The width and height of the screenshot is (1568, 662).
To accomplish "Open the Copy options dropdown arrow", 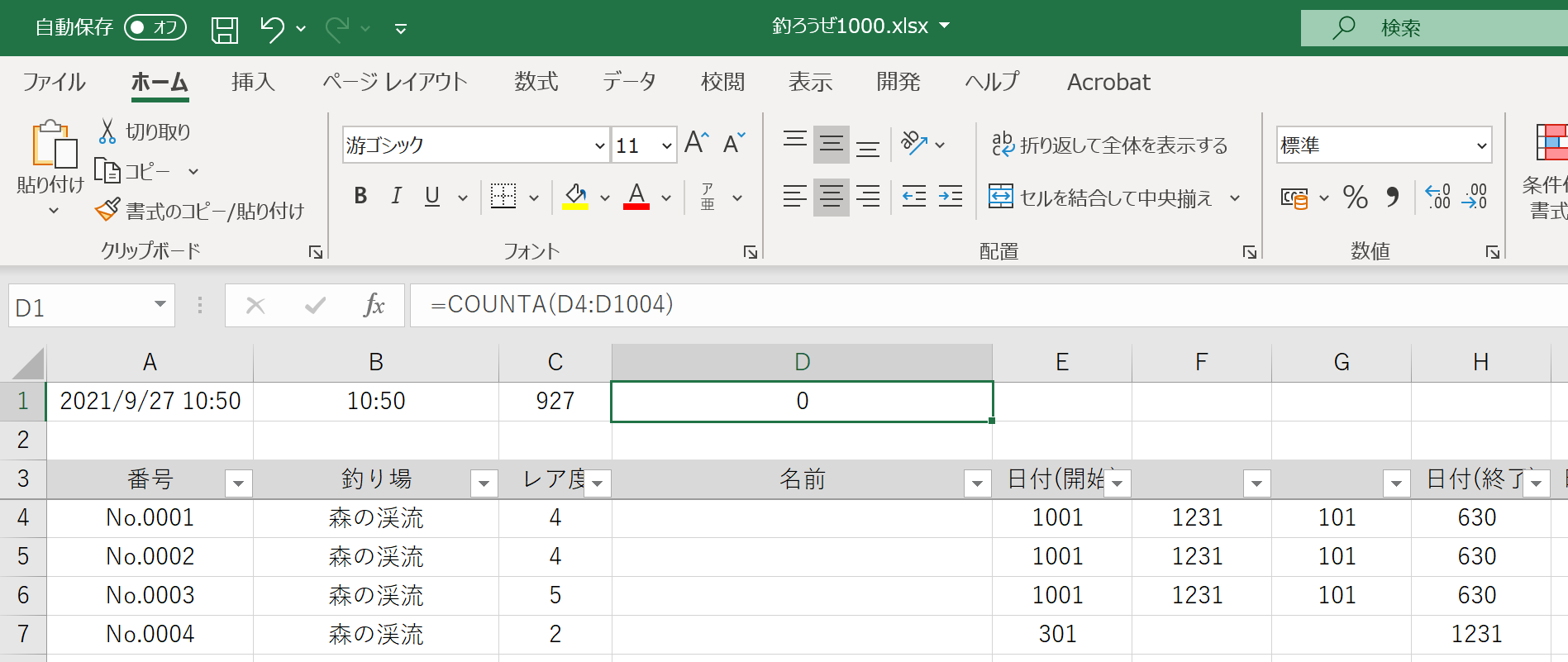I will pyautogui.click(x=193, y=172).
